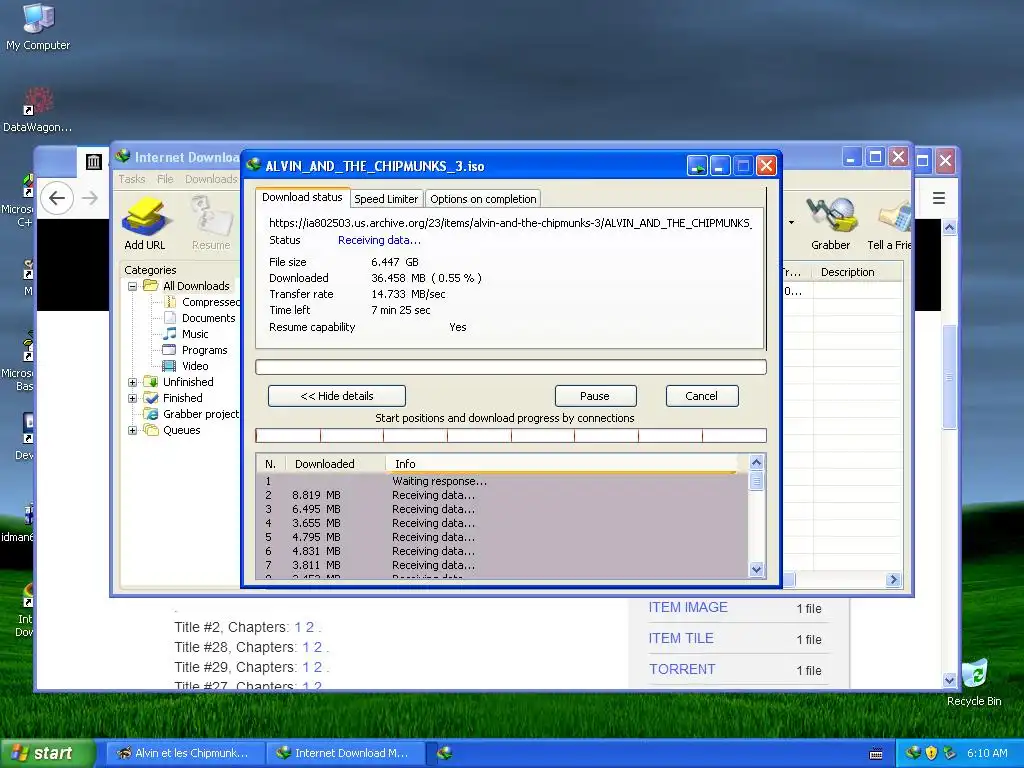Click the main download progress bar

(x=511, y=367)
